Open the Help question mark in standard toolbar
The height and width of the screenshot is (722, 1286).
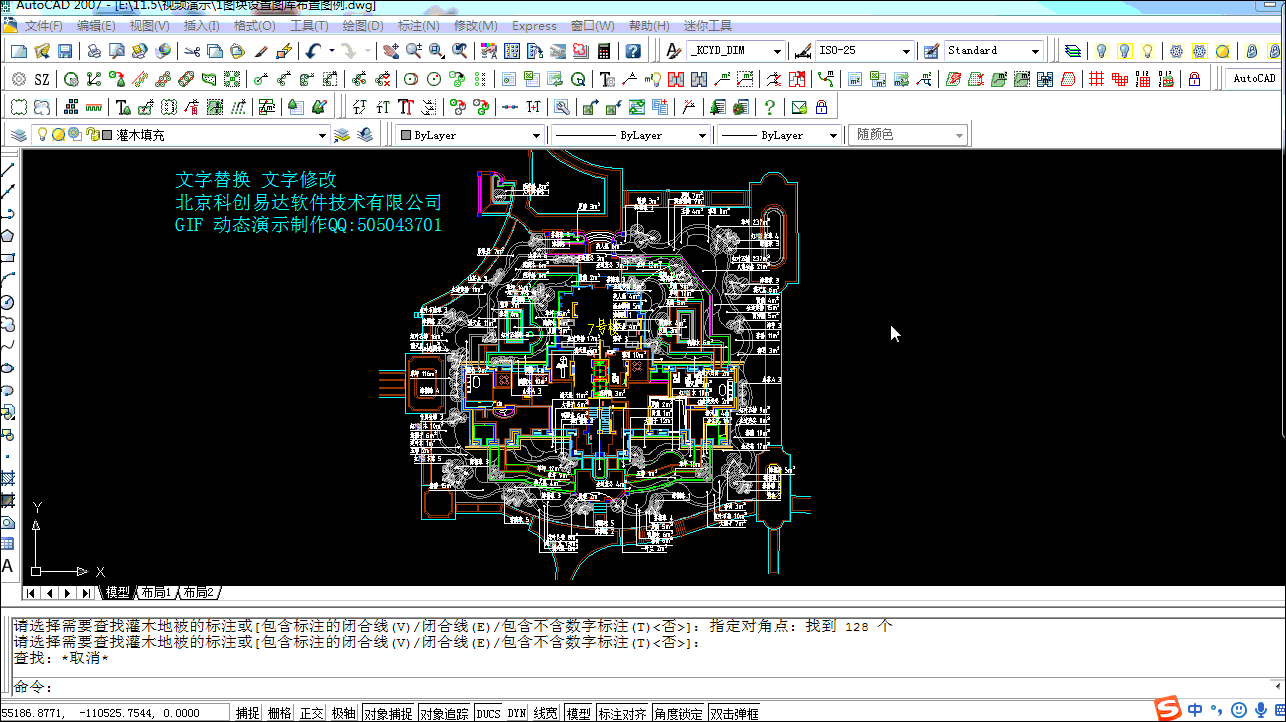coord(633,51)
